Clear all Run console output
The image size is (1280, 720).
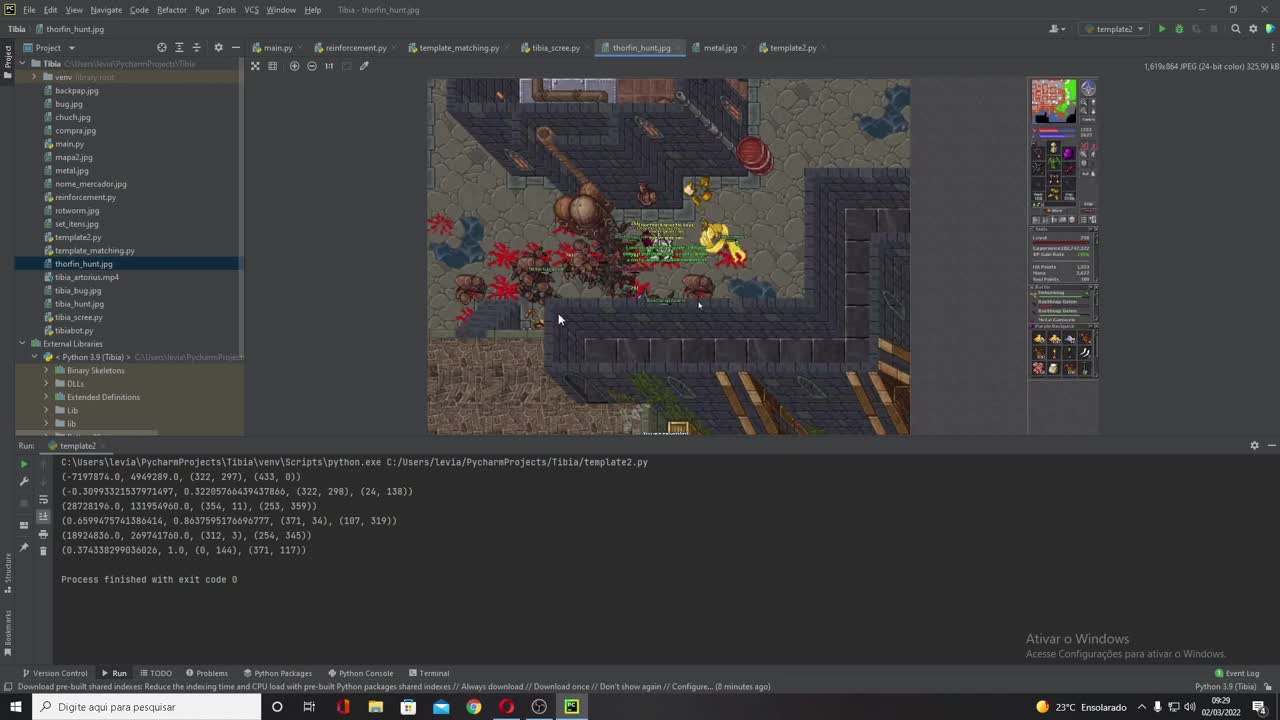43,551
